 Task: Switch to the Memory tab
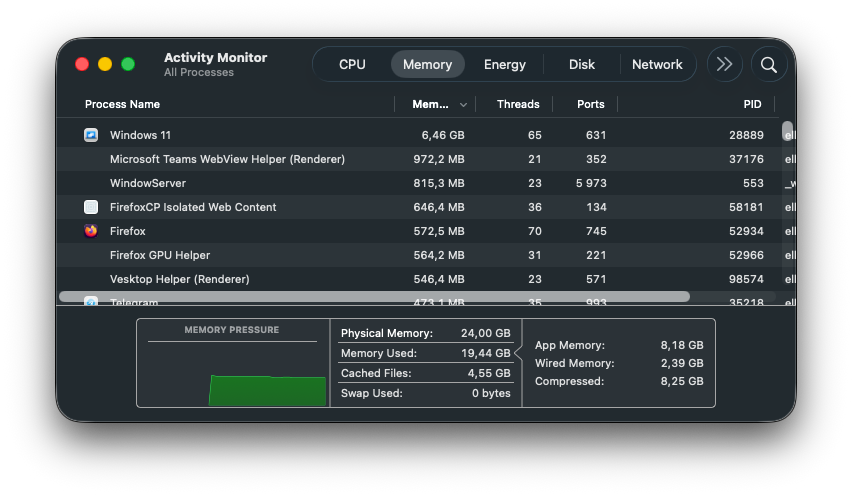tap(428, 65)
